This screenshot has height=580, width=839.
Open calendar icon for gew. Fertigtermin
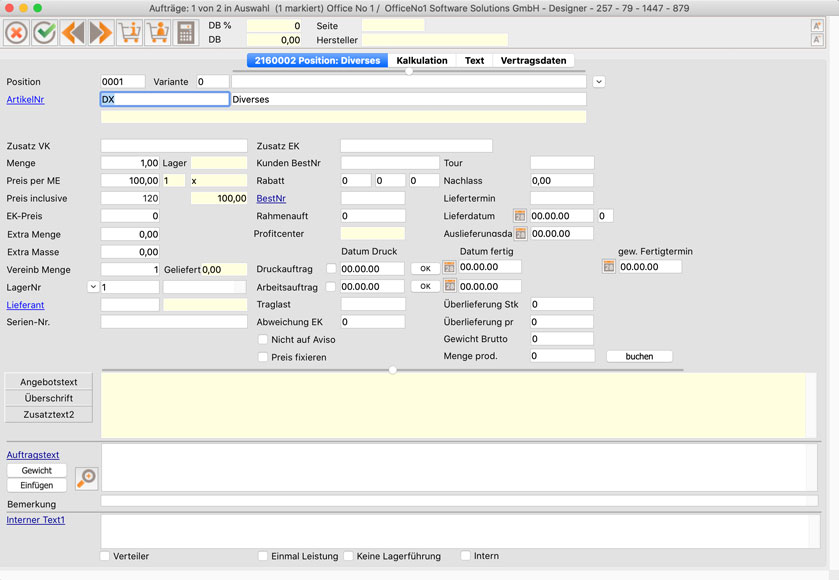608,266
